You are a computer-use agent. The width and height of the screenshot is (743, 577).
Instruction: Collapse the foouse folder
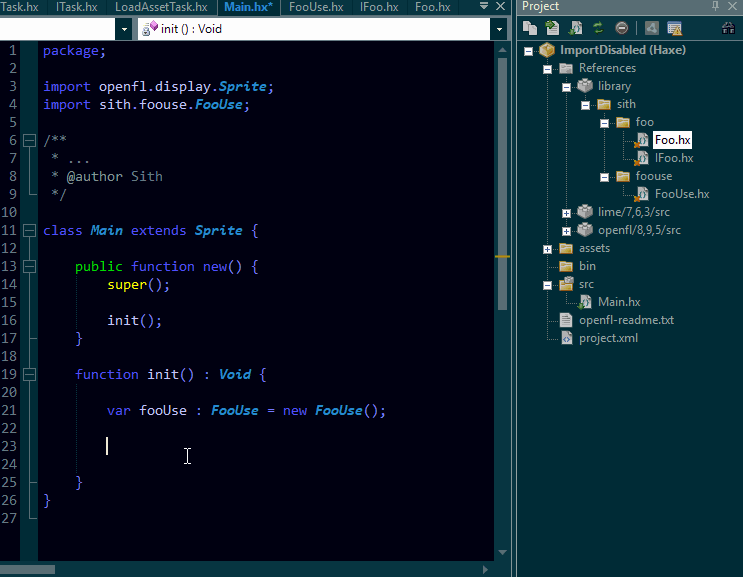pyautogui.click(x=604, y=177)
